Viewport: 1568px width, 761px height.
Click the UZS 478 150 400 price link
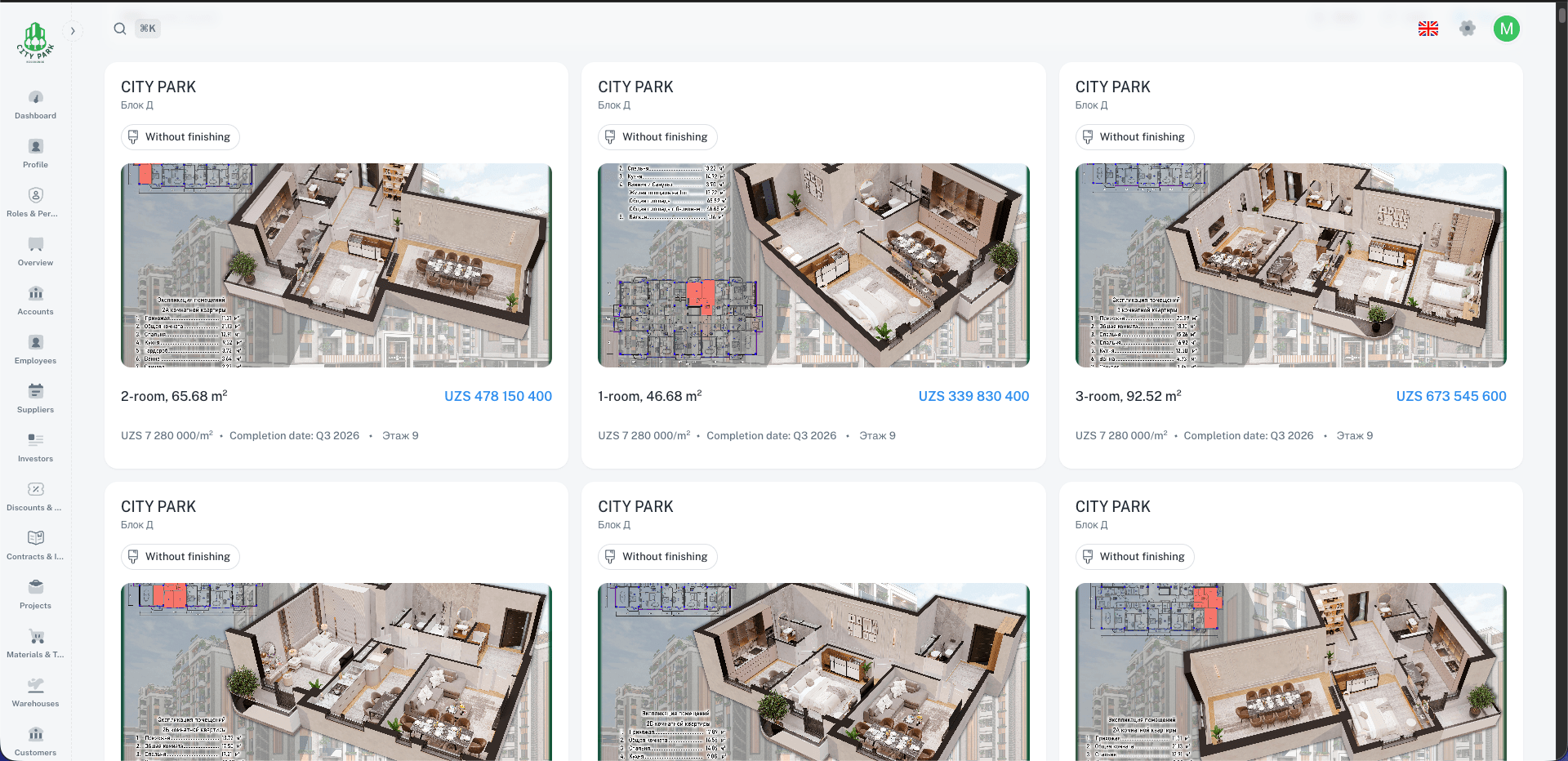497,396
